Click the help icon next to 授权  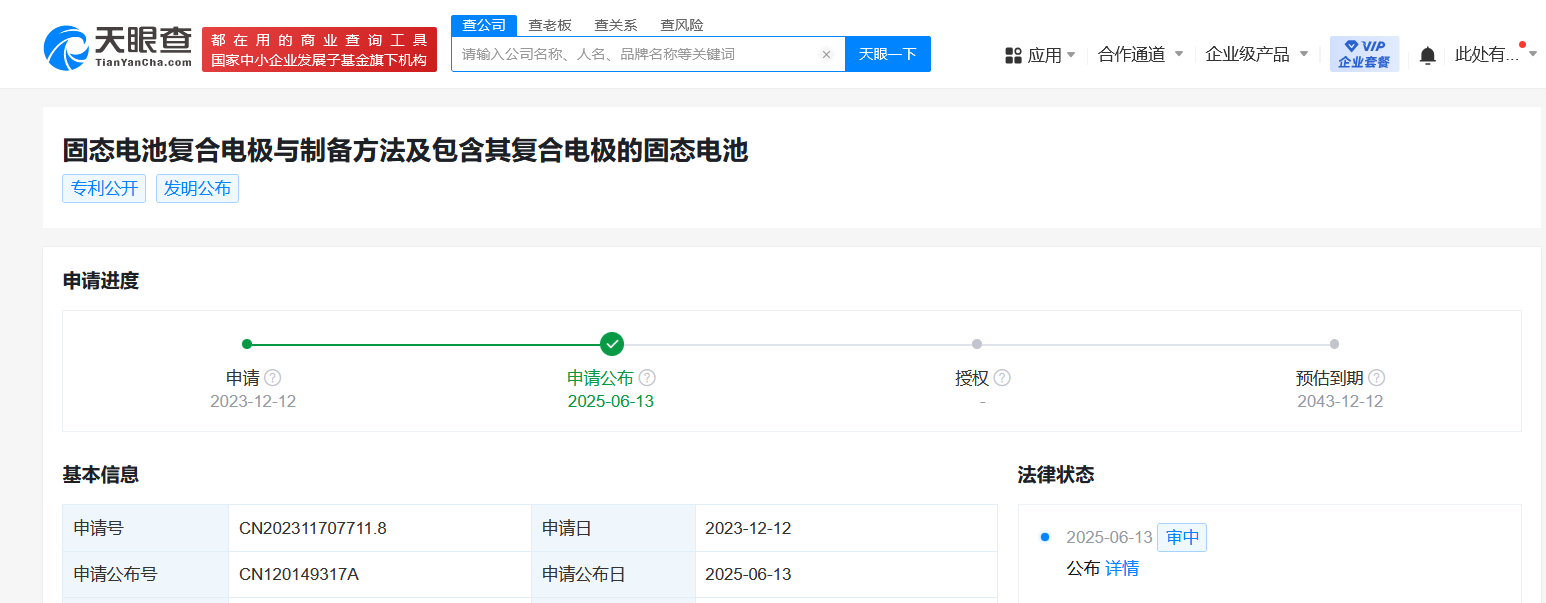(x=1002, y=378)
